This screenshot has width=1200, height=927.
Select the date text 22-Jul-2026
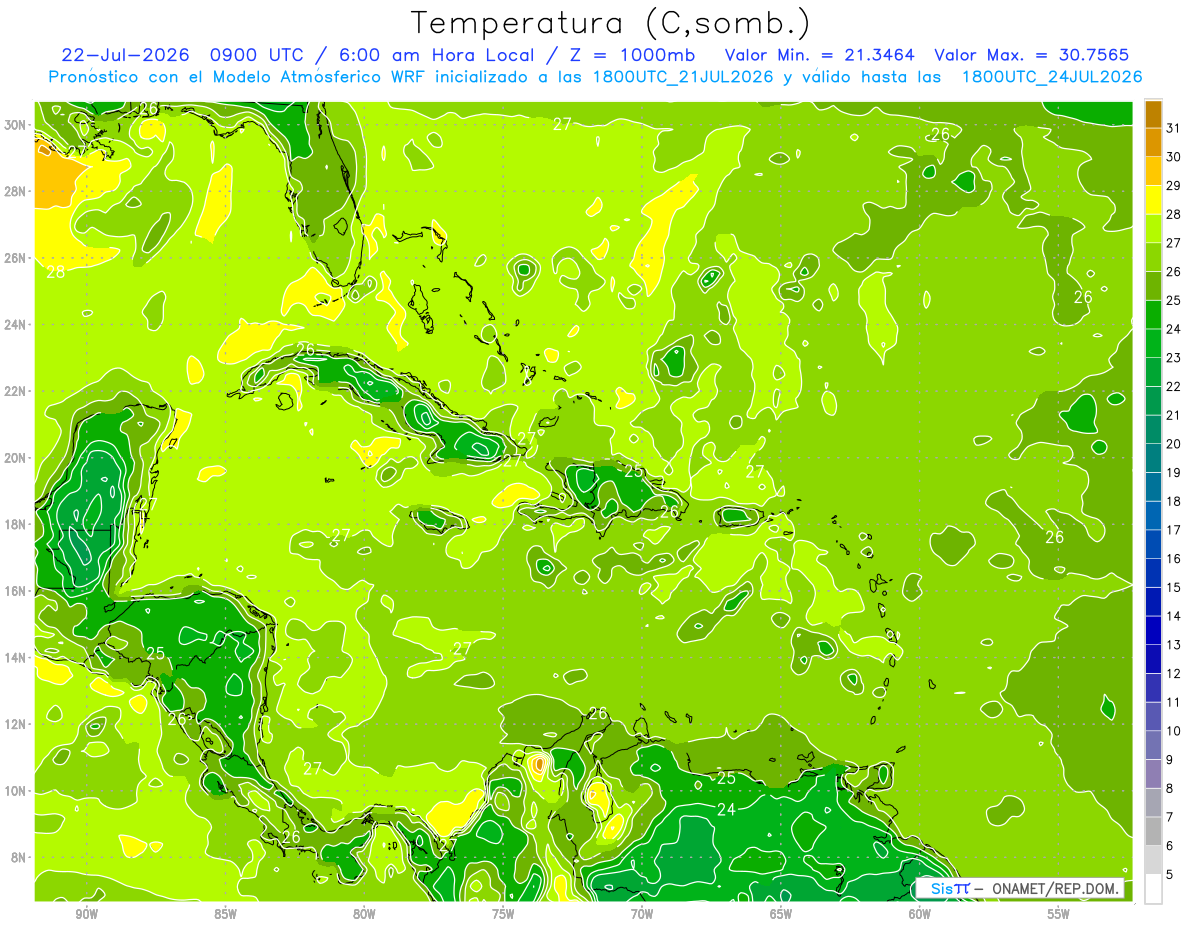pos(123,55)
